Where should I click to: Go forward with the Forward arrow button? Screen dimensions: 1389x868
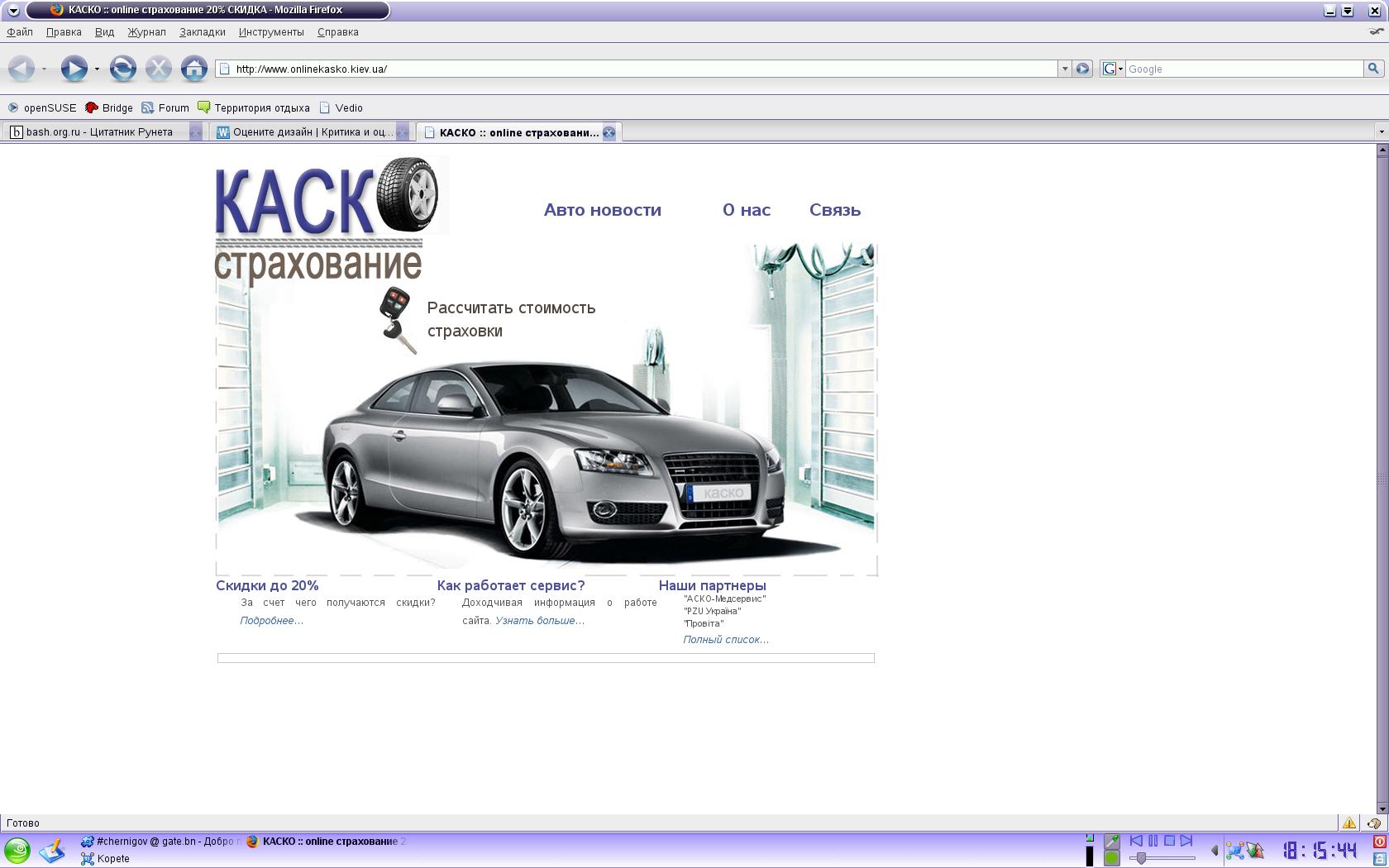[74, 69]
